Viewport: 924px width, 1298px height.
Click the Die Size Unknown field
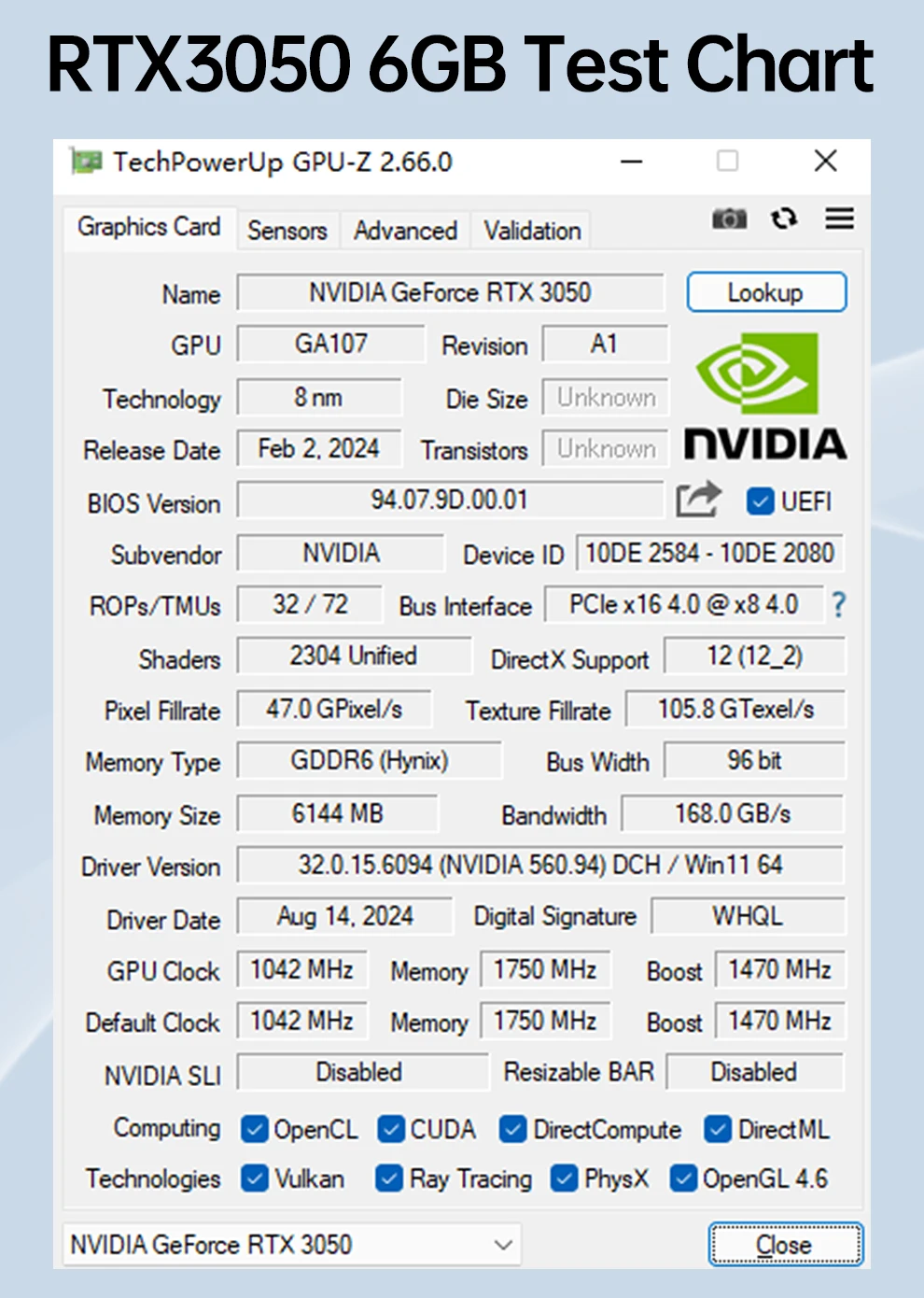click(x=606, y=397)
